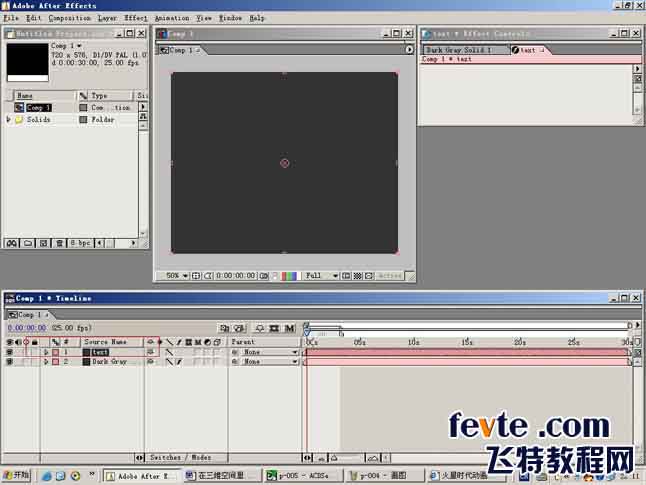Switch to Adobe After Effects taskbar button
Image resolution: width=646 pixels, height=485 pixels.
point(141,476)
